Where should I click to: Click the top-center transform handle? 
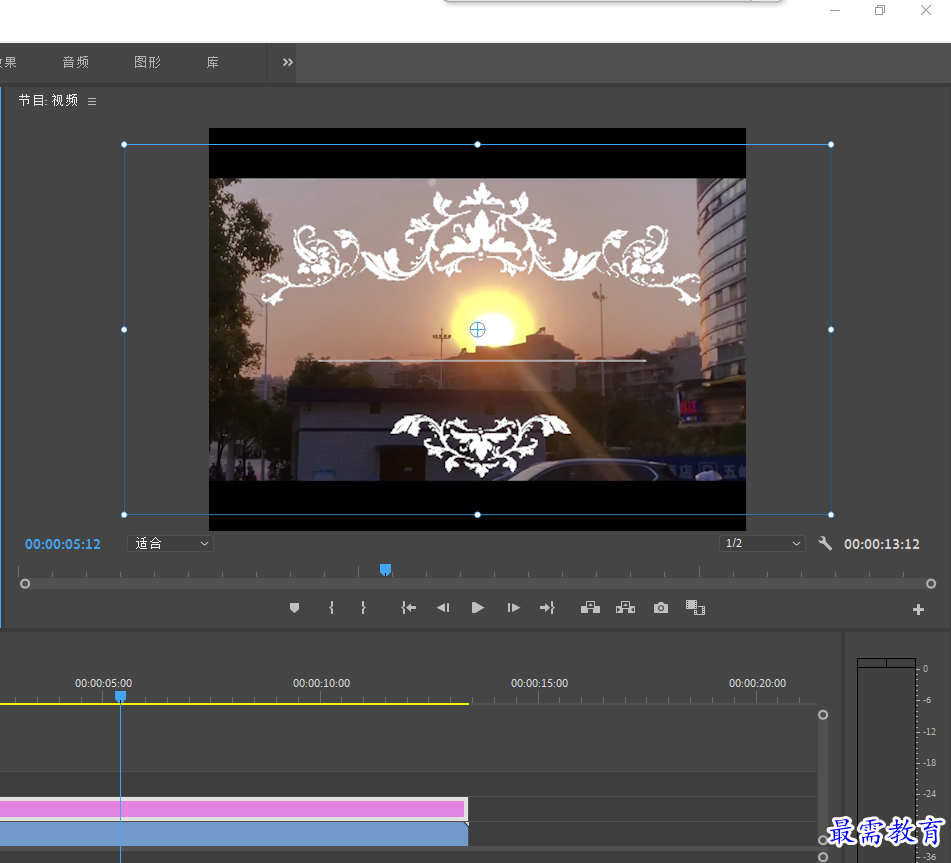(477, 144)
